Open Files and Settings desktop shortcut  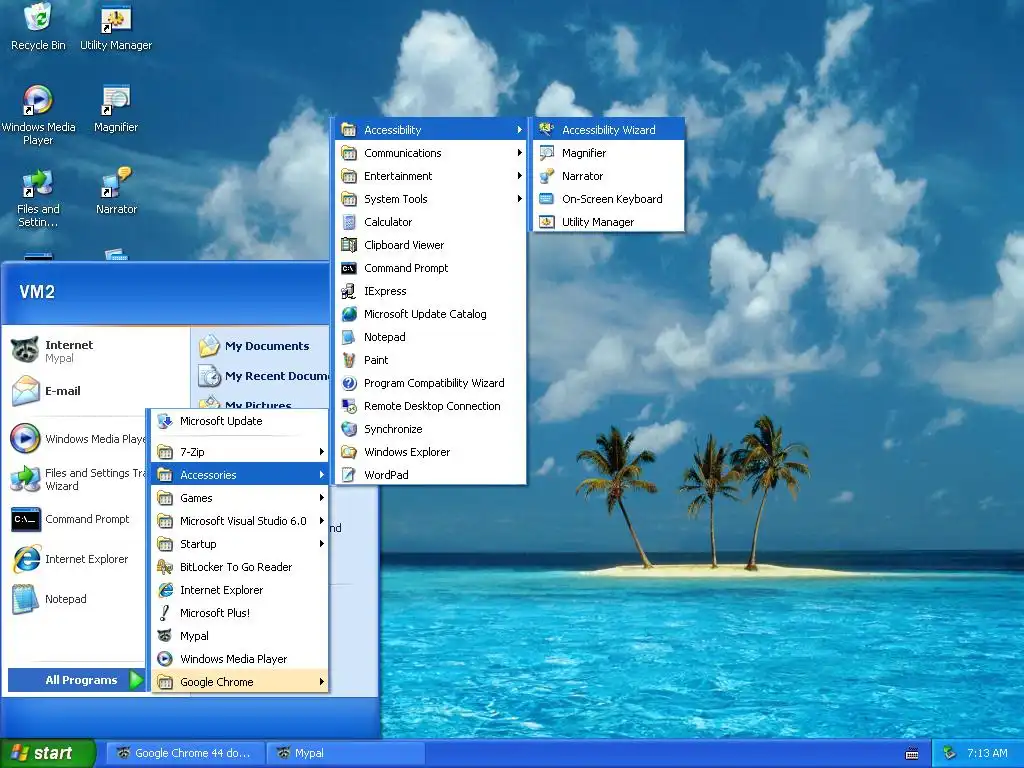click(x=38, y=197)
